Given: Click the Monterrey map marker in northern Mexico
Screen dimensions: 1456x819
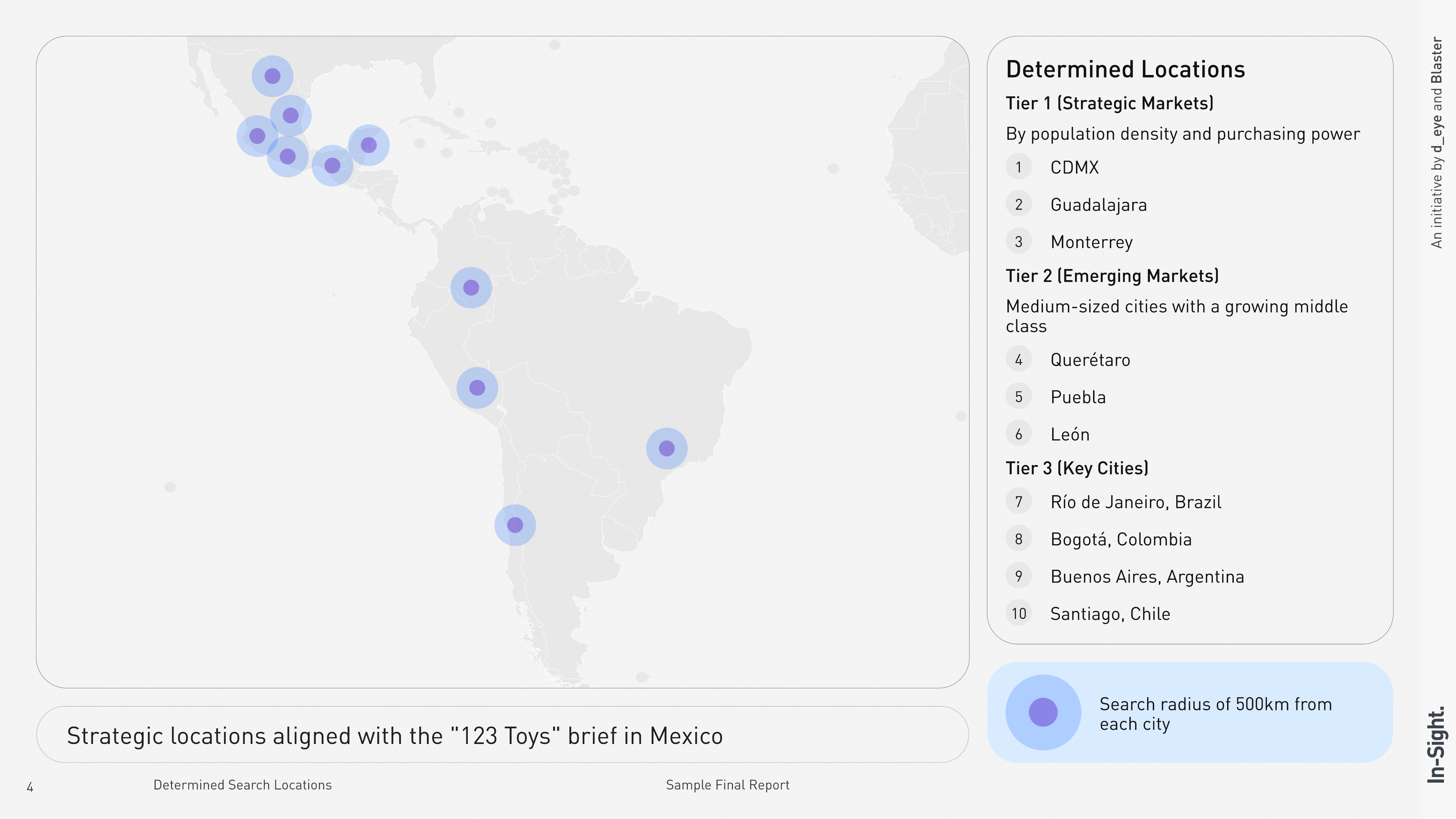Looking at the screenshot, I should [x=272, y=76].
